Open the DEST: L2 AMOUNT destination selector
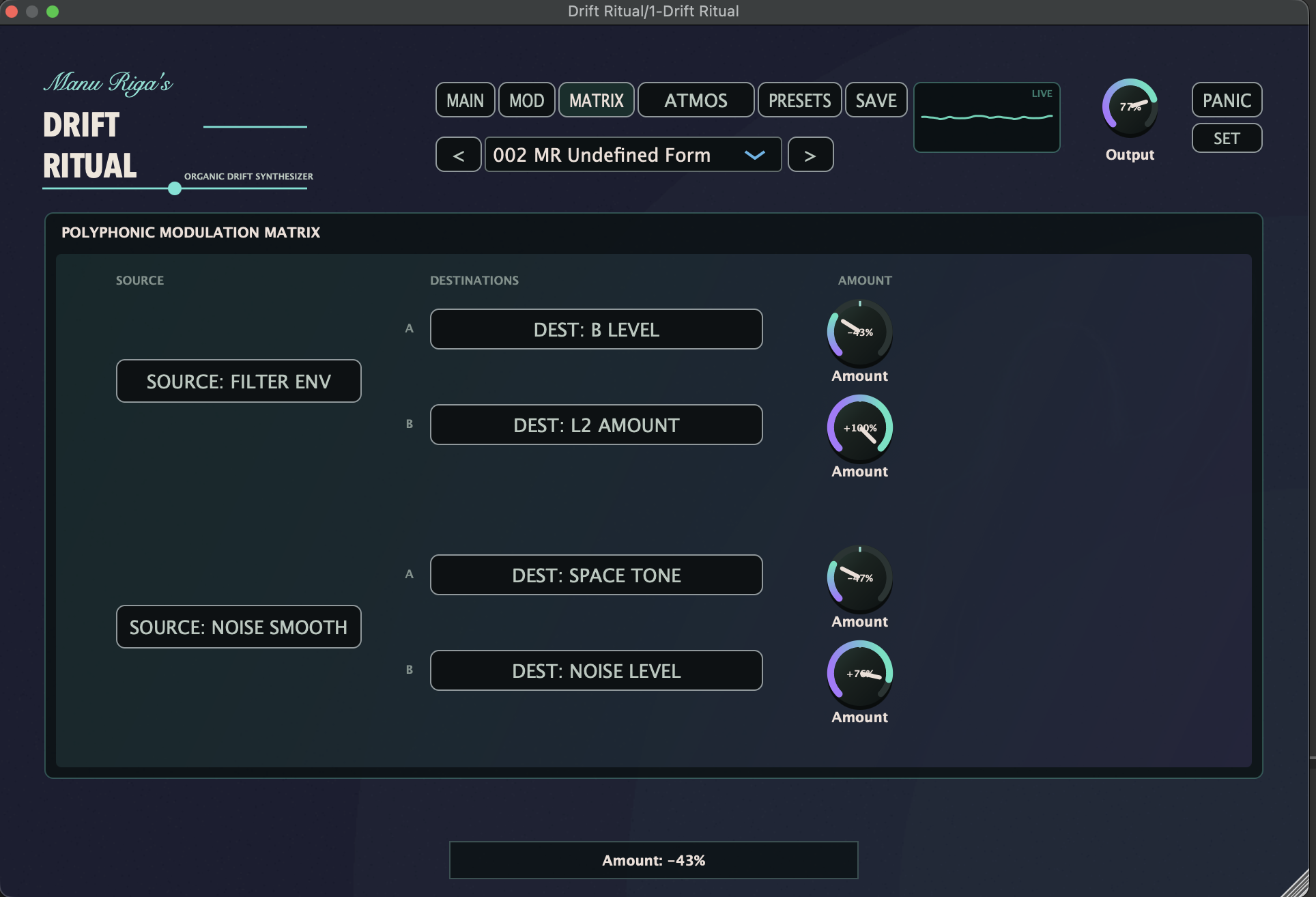The width and height of the screenshot is (1316, 897). (x=597, y=425)
